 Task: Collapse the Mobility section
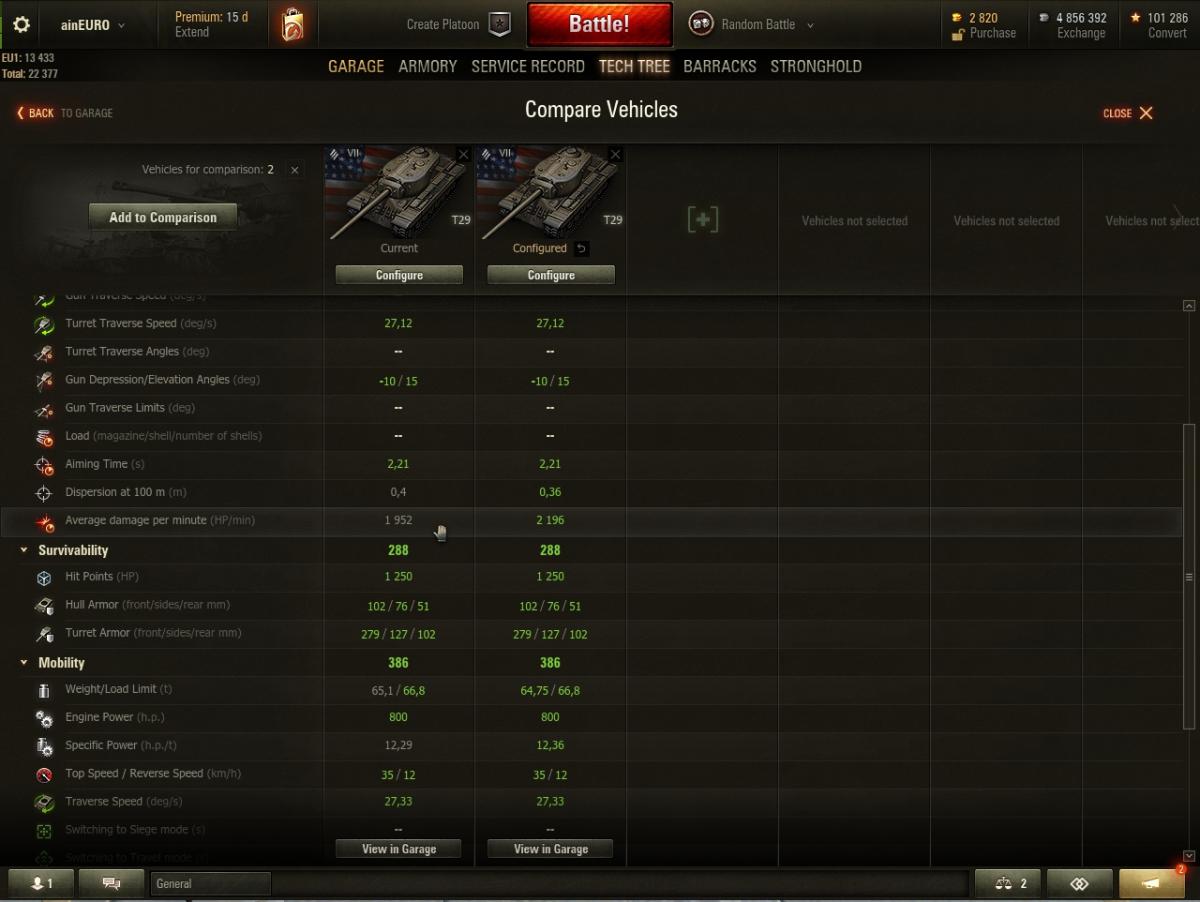point(24,663)
